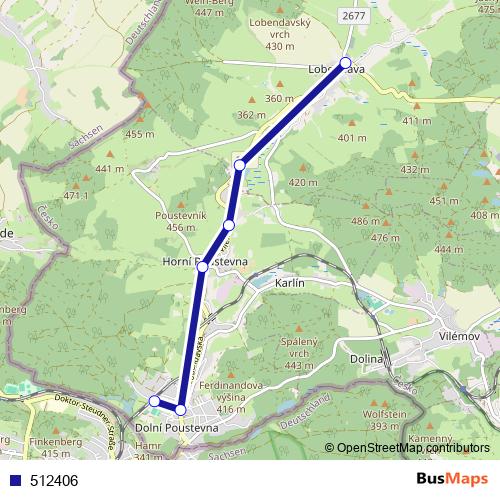The image size is (500, 500).
Task: Select the 512406 route label
Action: pyautogui.click(x=54, y=481)
